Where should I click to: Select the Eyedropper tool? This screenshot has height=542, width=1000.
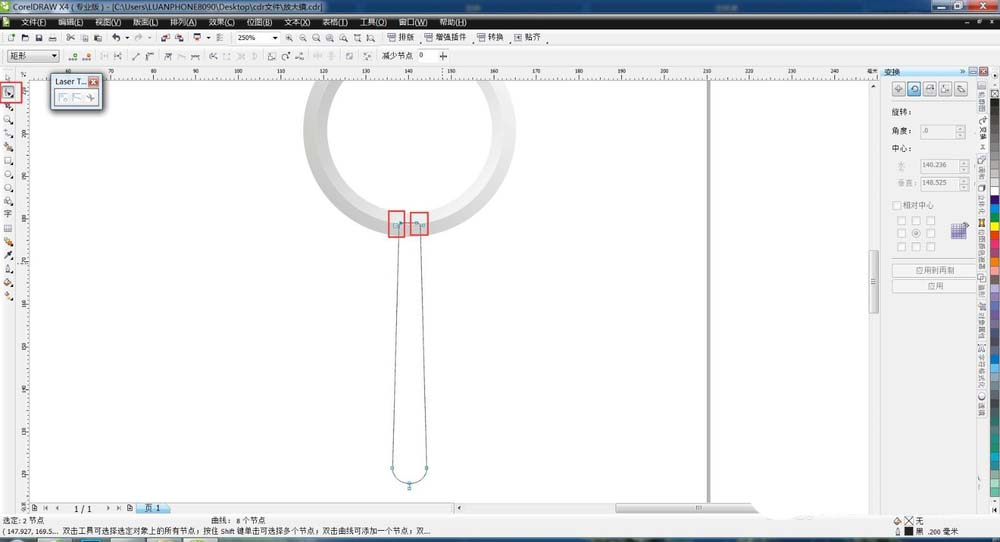[8, 255]
